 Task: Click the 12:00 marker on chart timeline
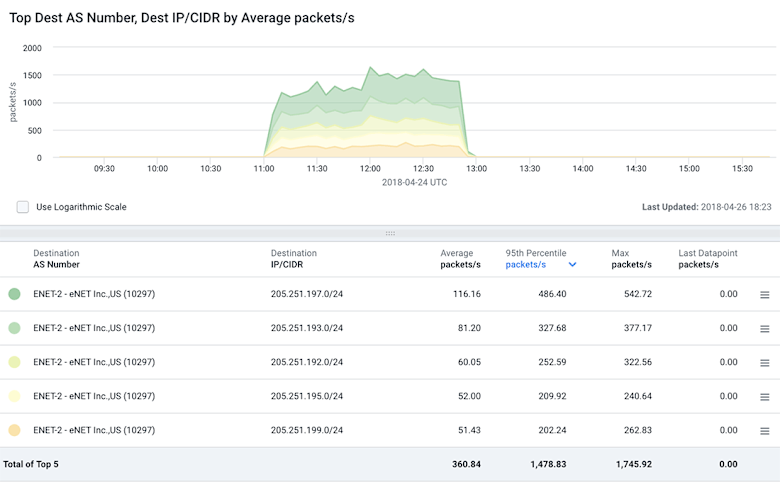tap(370, 169)
